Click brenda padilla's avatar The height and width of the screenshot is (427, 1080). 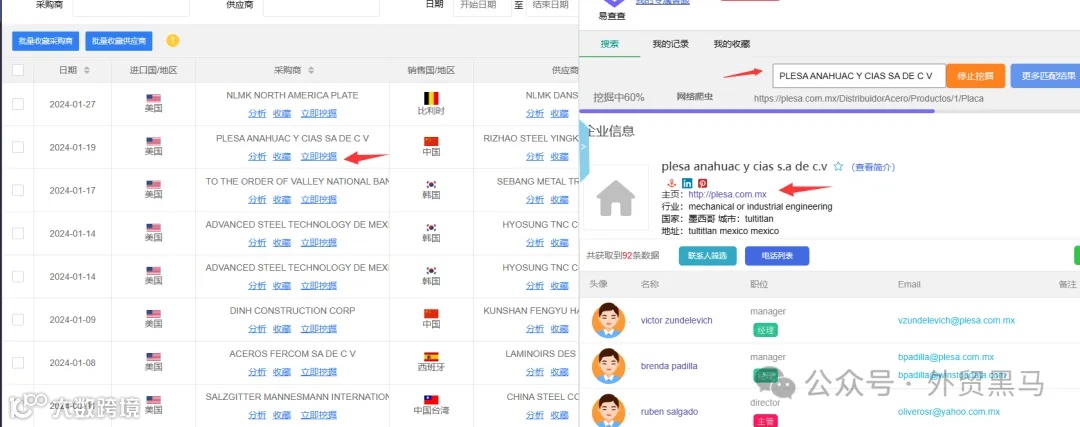[608, 366]
